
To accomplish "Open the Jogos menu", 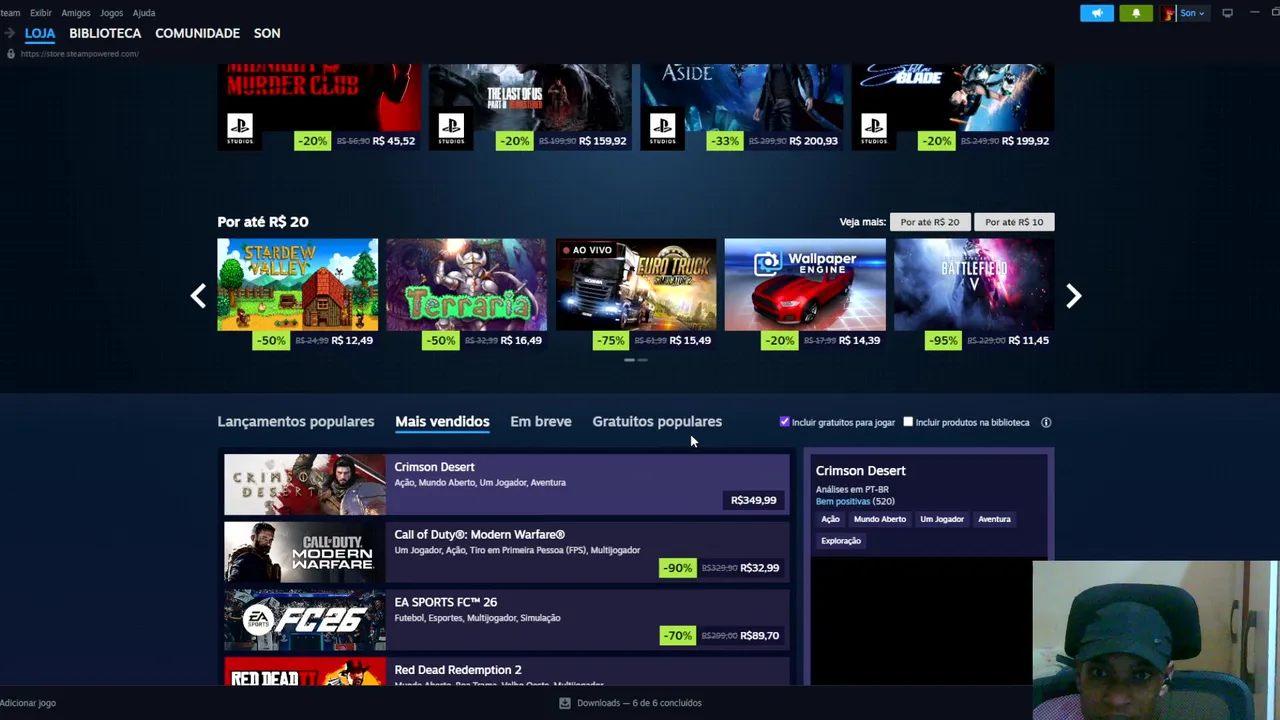I will point(111,13).
